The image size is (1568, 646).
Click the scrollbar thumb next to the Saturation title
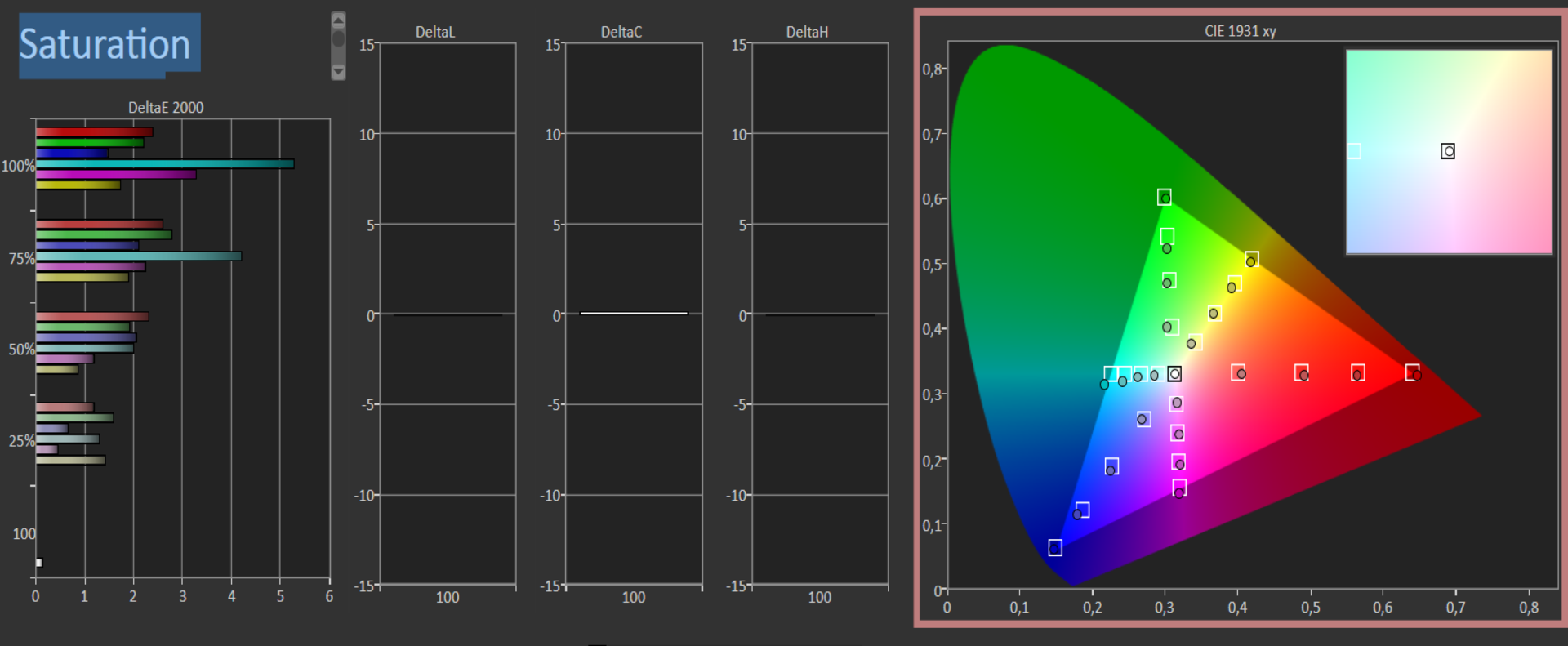coord(338,39)
